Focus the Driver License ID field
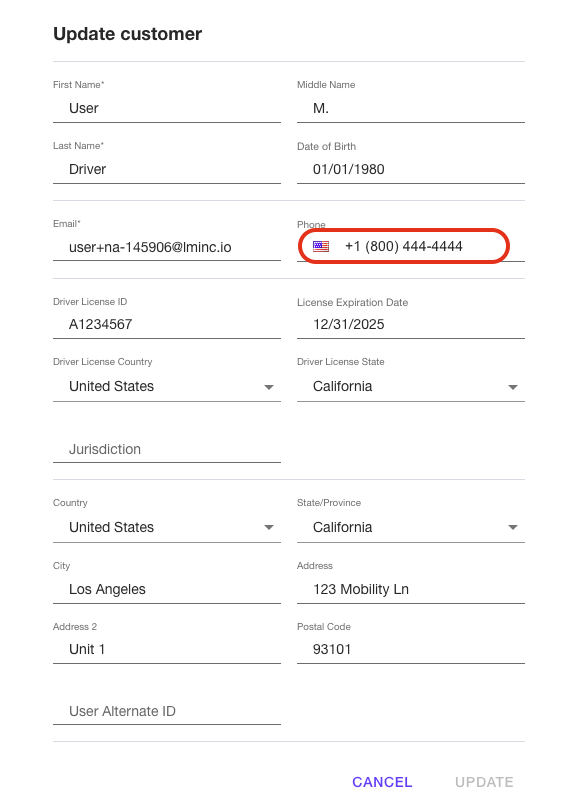The width and height of the screenshot is (574, 811). tap(167, 325)
